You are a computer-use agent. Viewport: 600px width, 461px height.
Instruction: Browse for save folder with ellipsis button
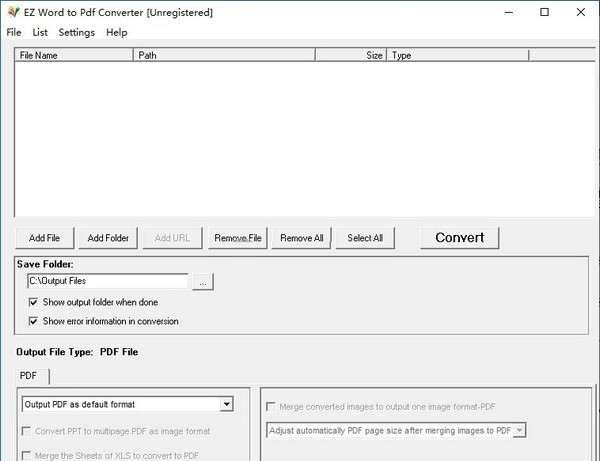pos(203,282)
